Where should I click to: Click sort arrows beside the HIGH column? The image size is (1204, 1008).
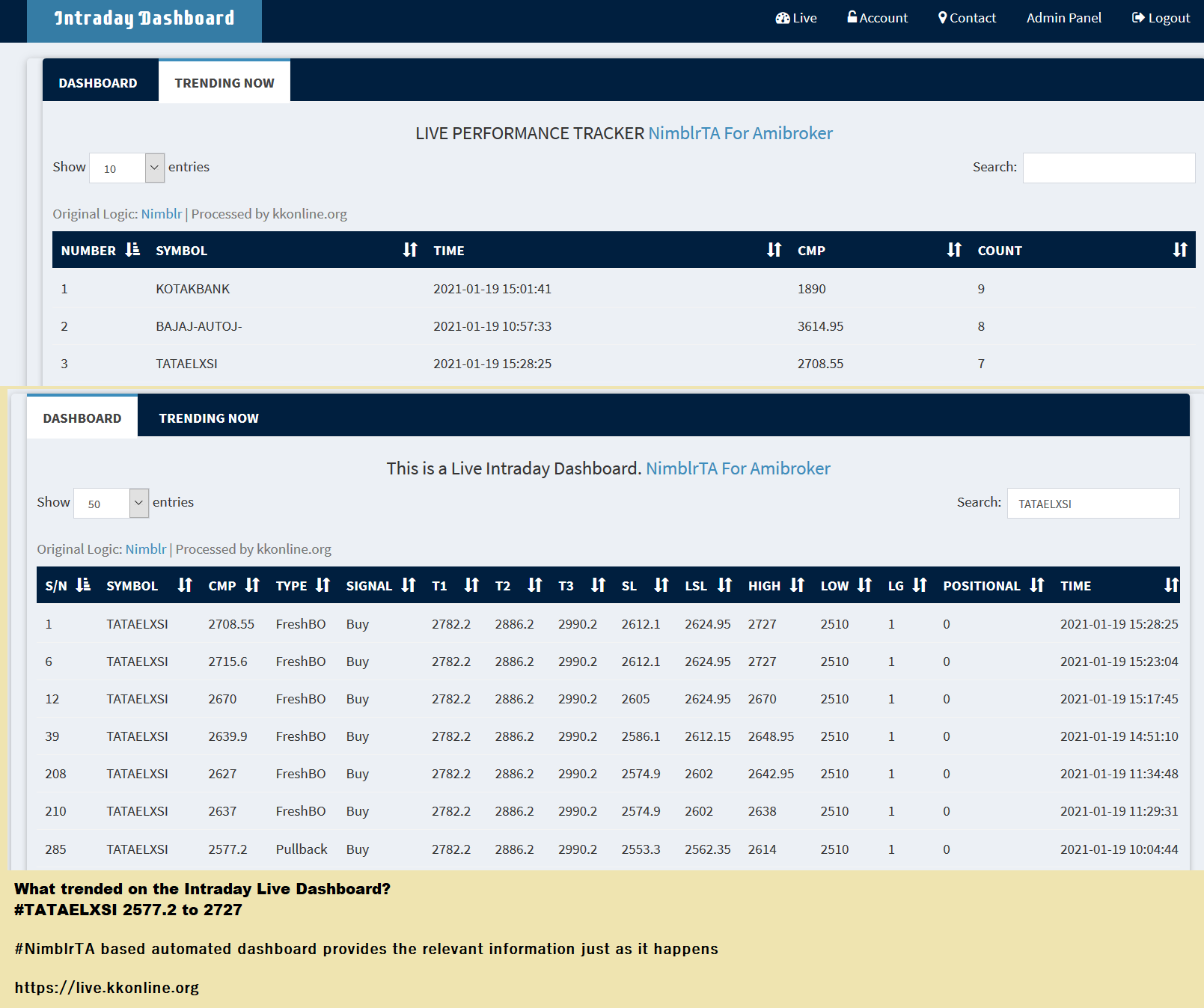point(797,585)
